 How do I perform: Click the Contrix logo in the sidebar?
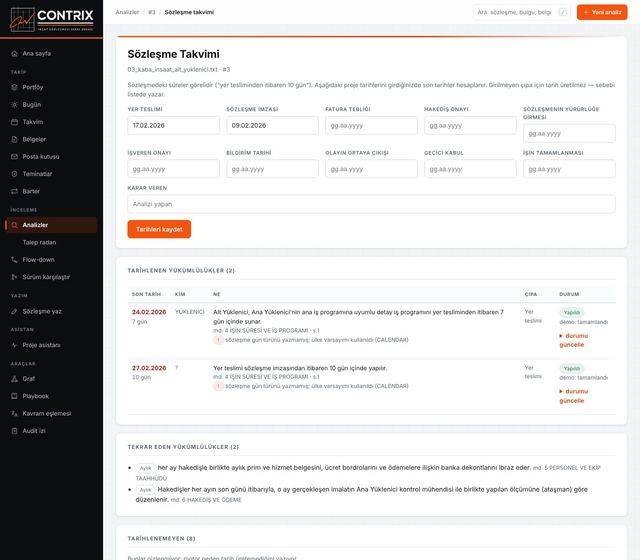[x=52, y=19]
